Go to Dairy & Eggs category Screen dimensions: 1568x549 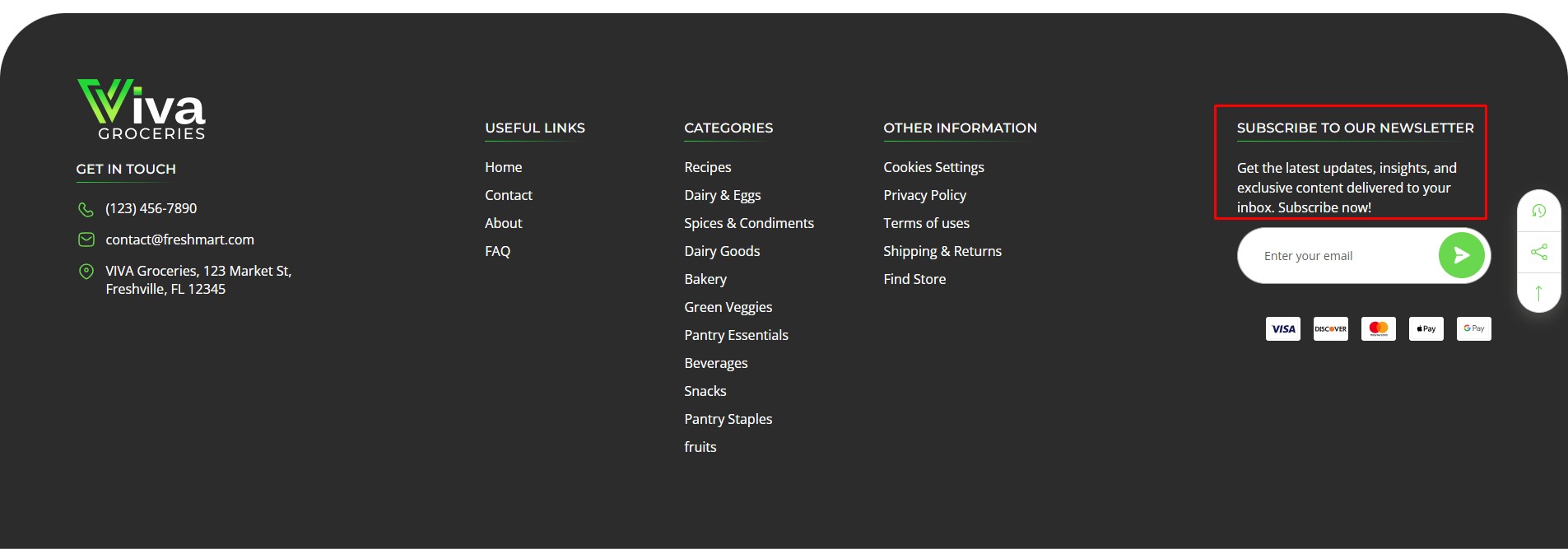[722, 195]
